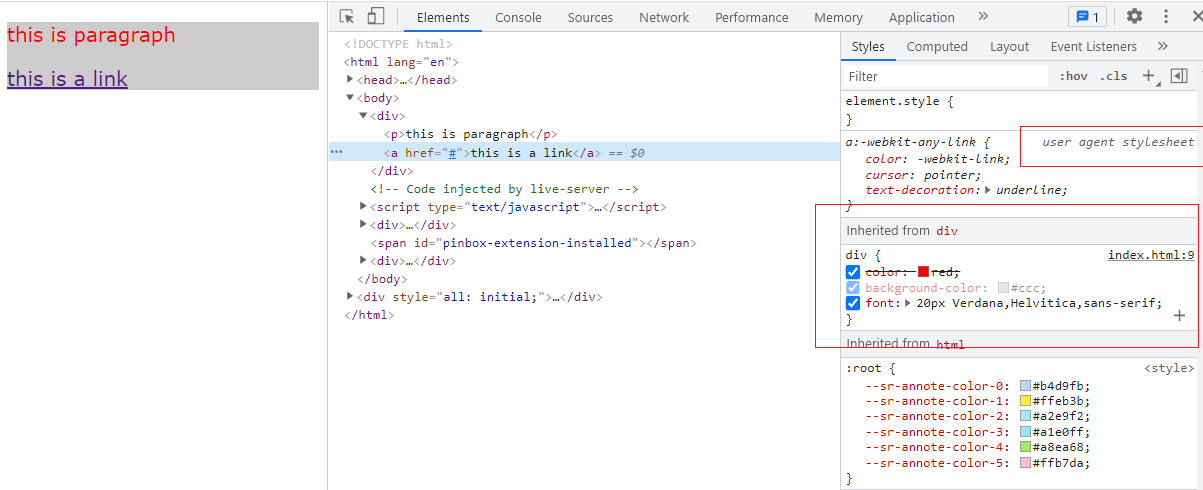Toggle the font declaration checkbox
1203x490 pixels.
tap(853, 303)
